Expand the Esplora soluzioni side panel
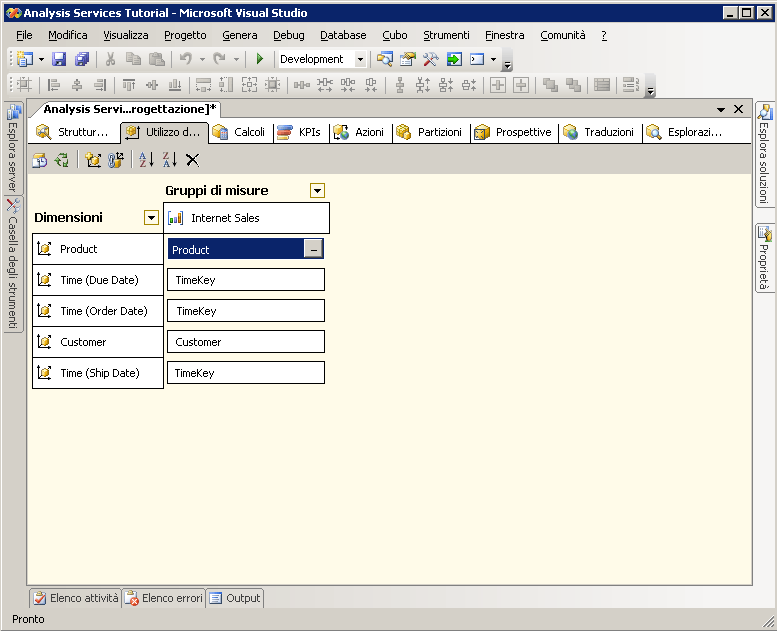 click(765, 154)
